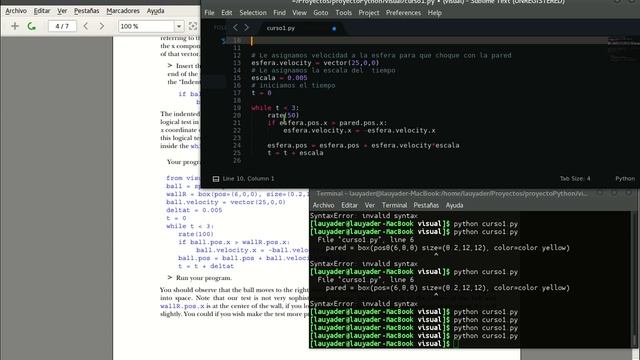This screenshot has width=640, height=360.
Task: Open Editar menu in the PDF viewer
Action: click(x=42, y=11)
